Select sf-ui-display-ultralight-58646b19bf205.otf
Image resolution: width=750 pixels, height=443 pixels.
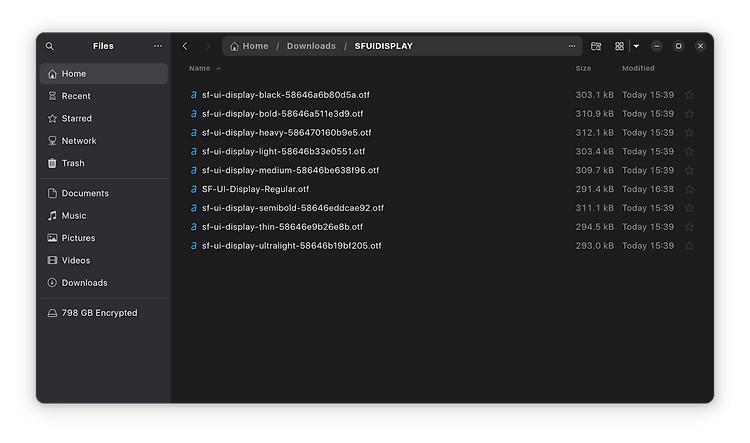pyautogui.click(x=292, y=246)
